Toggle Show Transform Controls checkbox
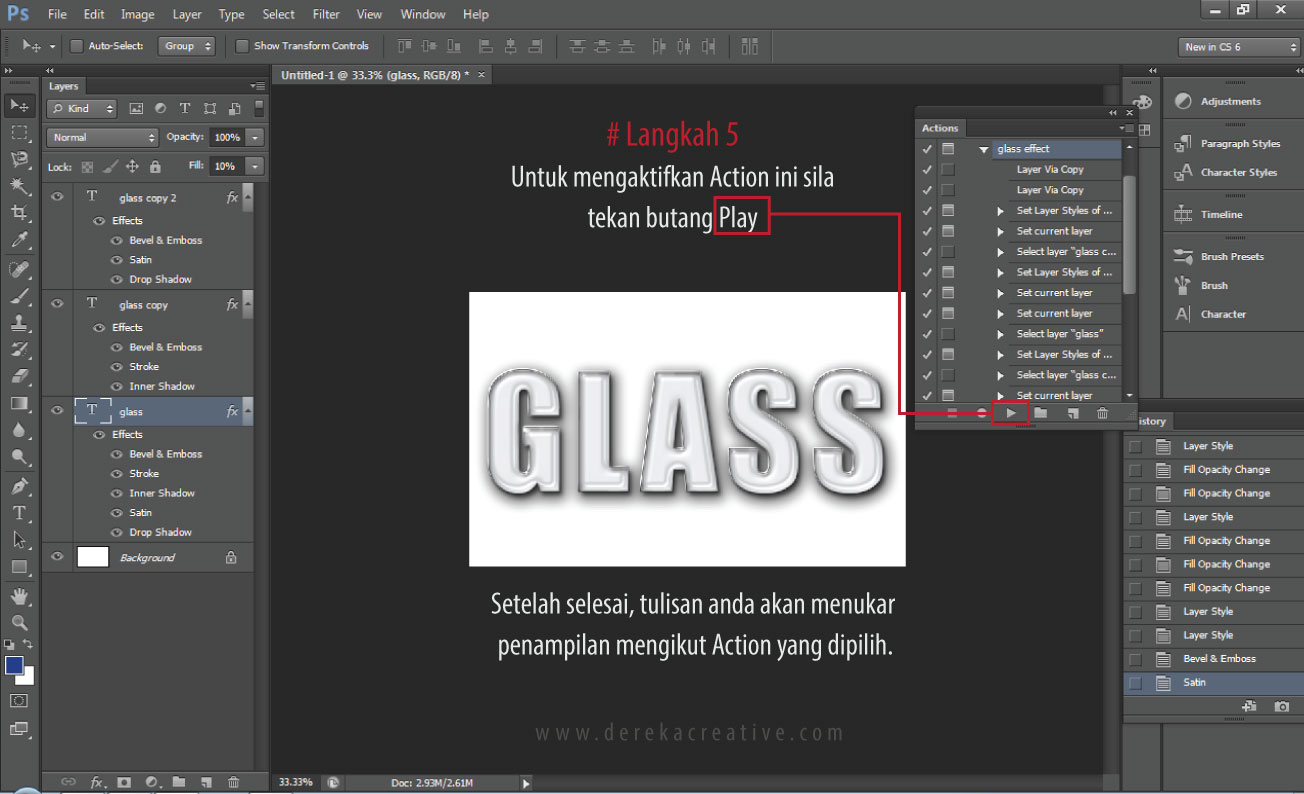The width and height of the screenshot is (1304, 794). (x=242, y=46)
